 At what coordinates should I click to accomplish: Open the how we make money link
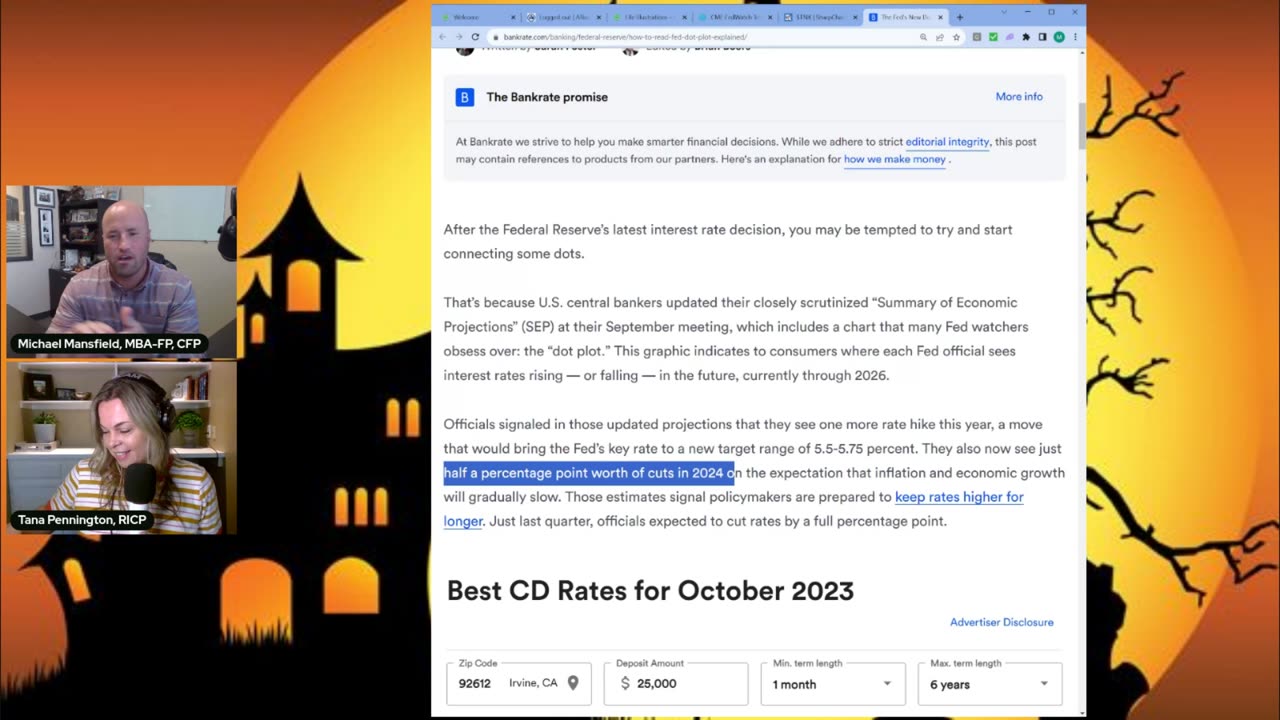click(895, 159)
